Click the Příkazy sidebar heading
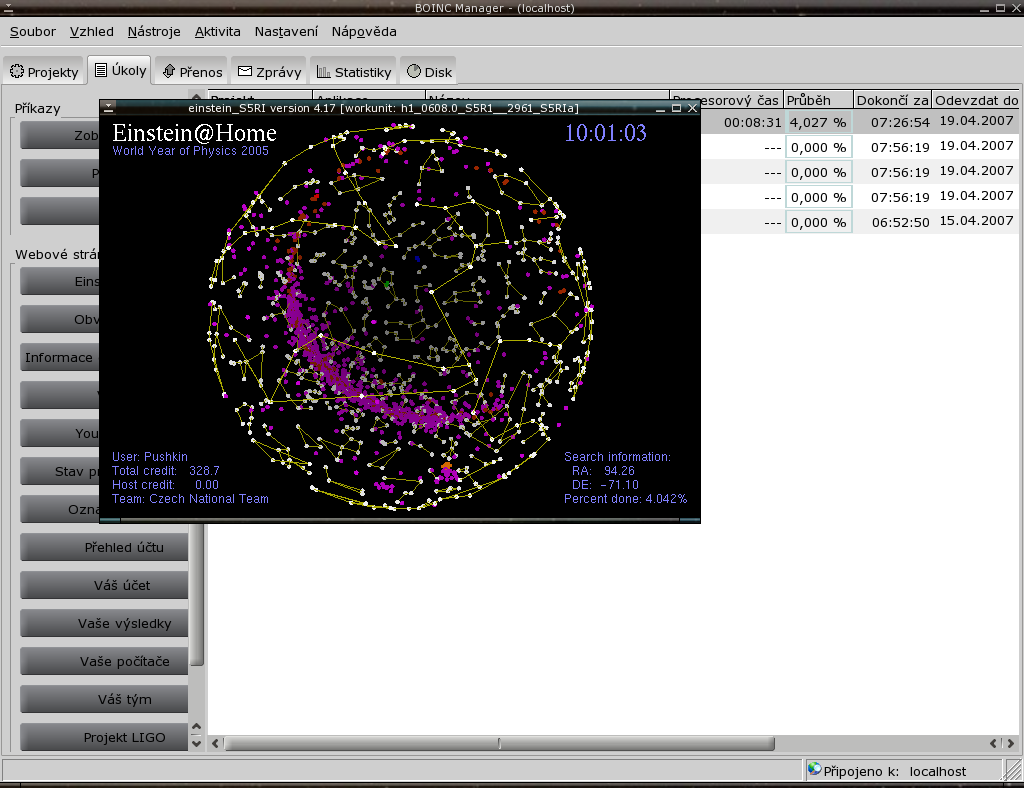 coord(37,108)
